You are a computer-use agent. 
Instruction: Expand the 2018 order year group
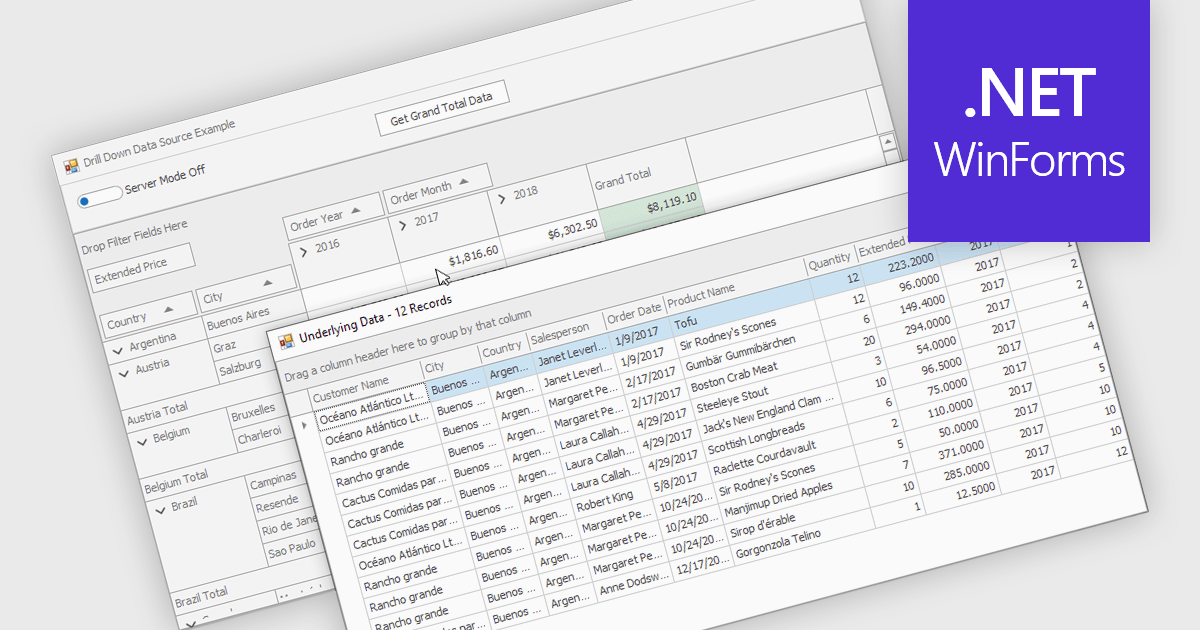coord(500,199)
